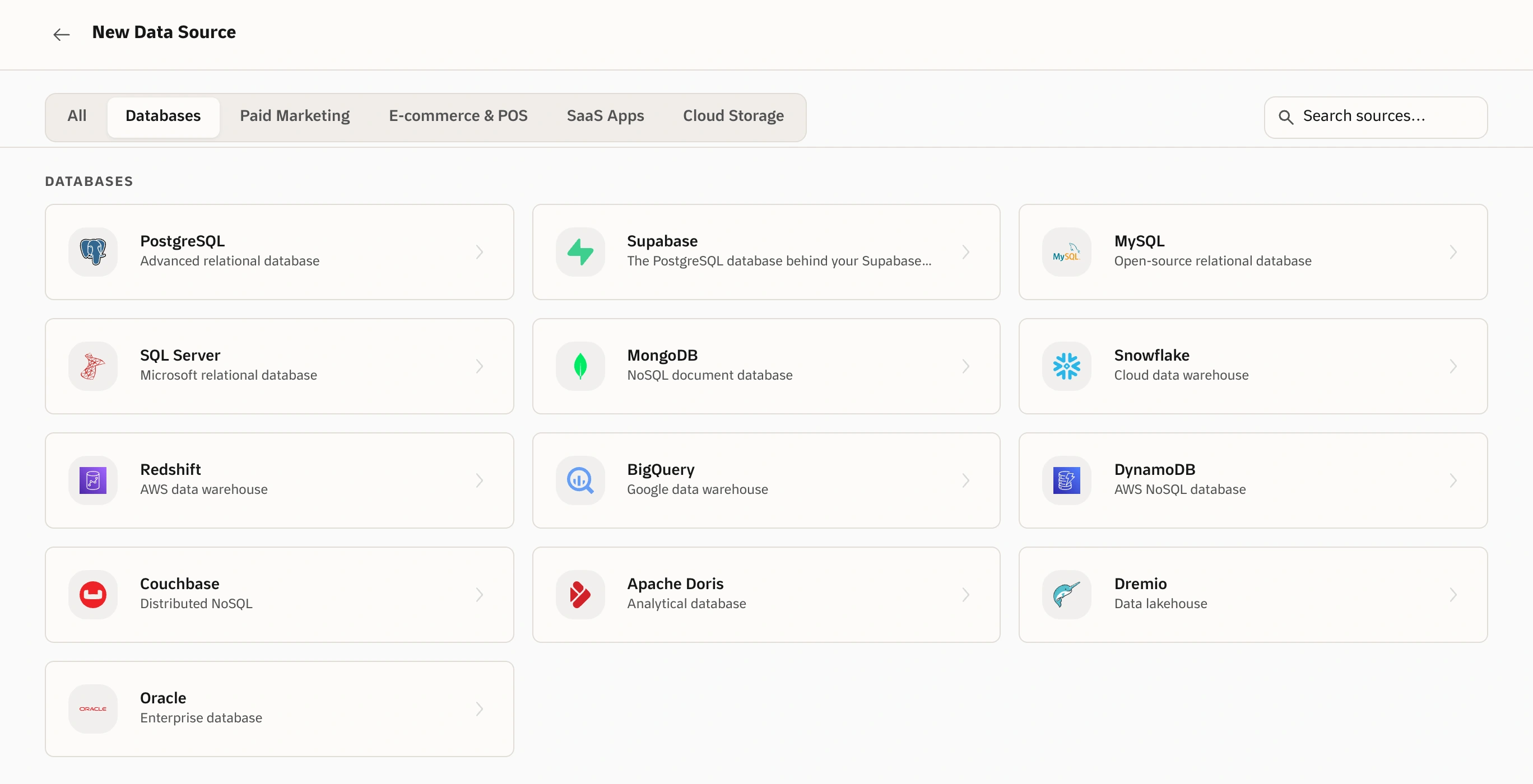Viewport: 1533px width, 784px height.
Task: Click the Redshift purple icon
Action: tap(93, 480)
